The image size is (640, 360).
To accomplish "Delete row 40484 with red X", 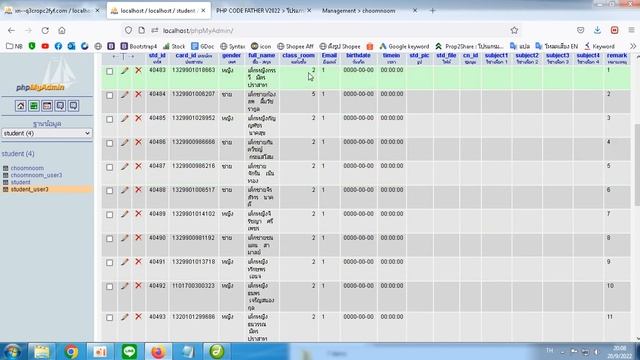I will pyautogui.click(x=138, y=94).
